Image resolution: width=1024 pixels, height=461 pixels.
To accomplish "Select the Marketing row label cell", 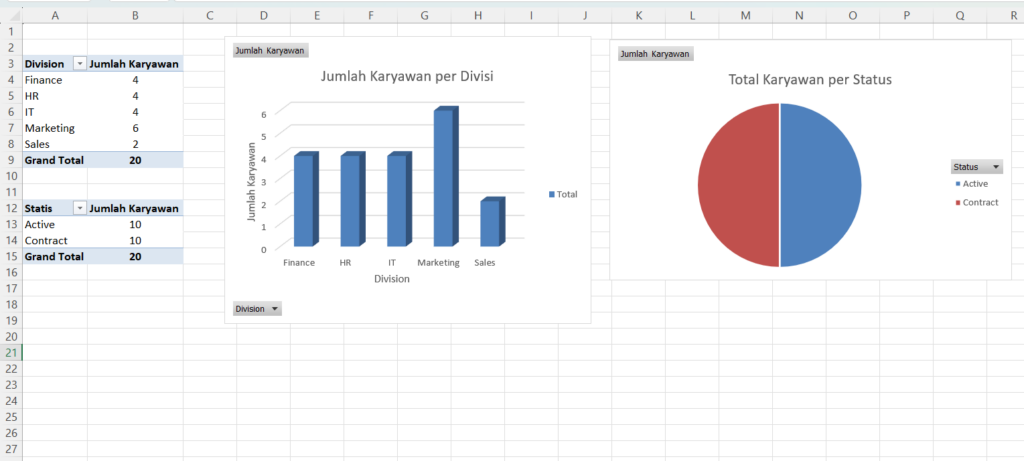I will pos(55,128).
